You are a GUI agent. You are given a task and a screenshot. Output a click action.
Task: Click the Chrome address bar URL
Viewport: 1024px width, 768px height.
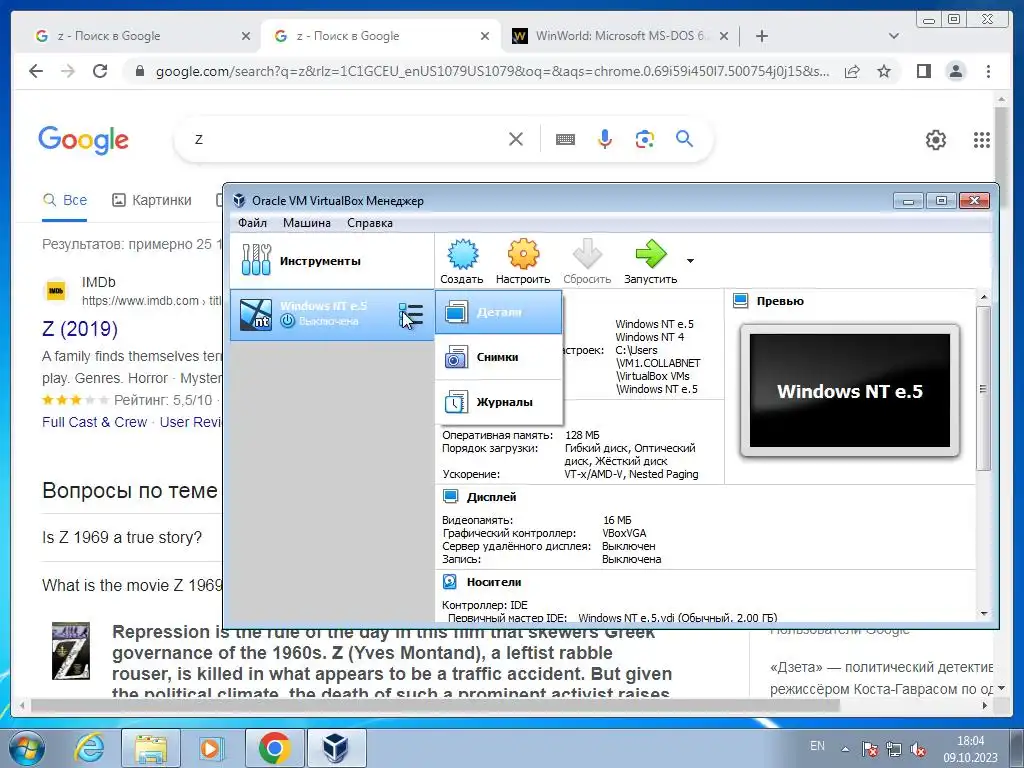(492, 71)
